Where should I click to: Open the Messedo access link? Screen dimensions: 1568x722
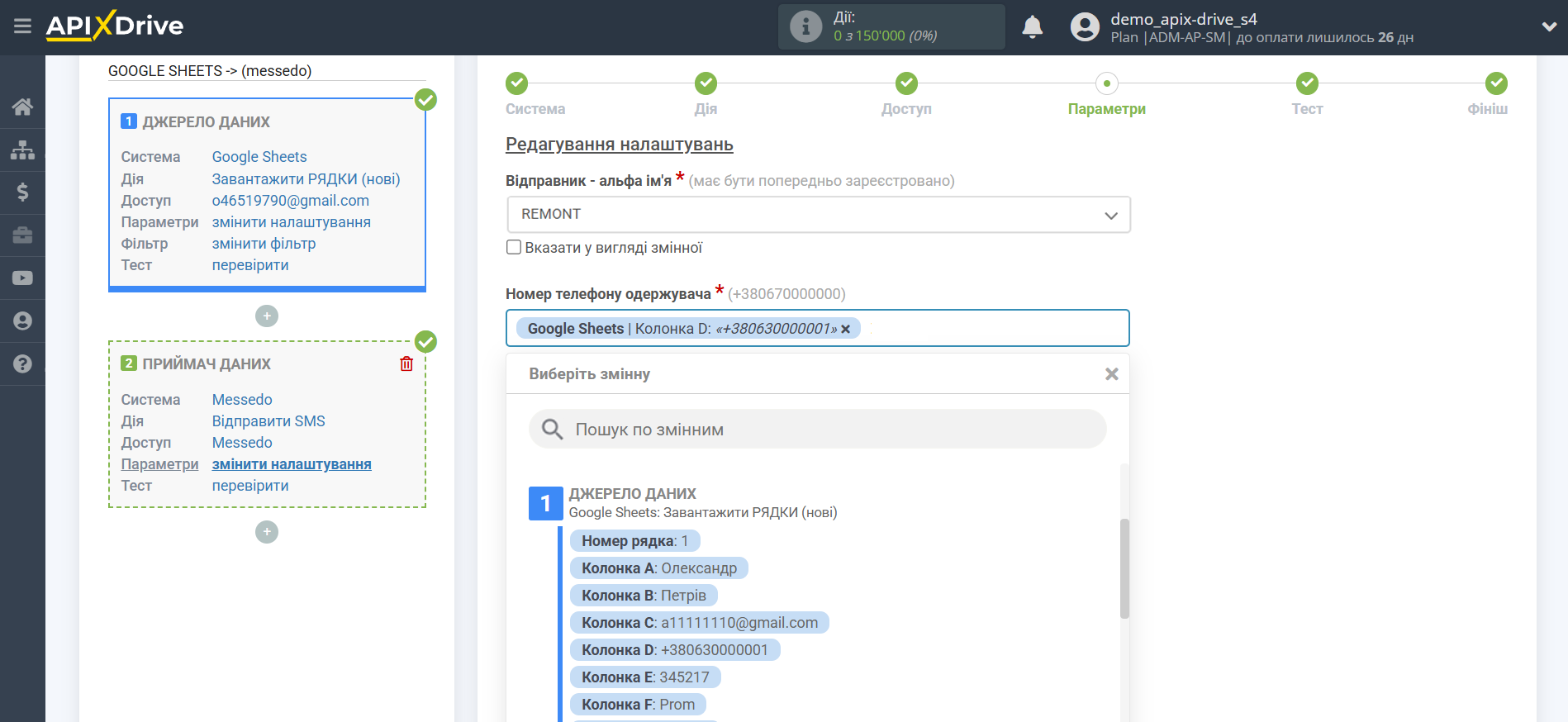242,443
